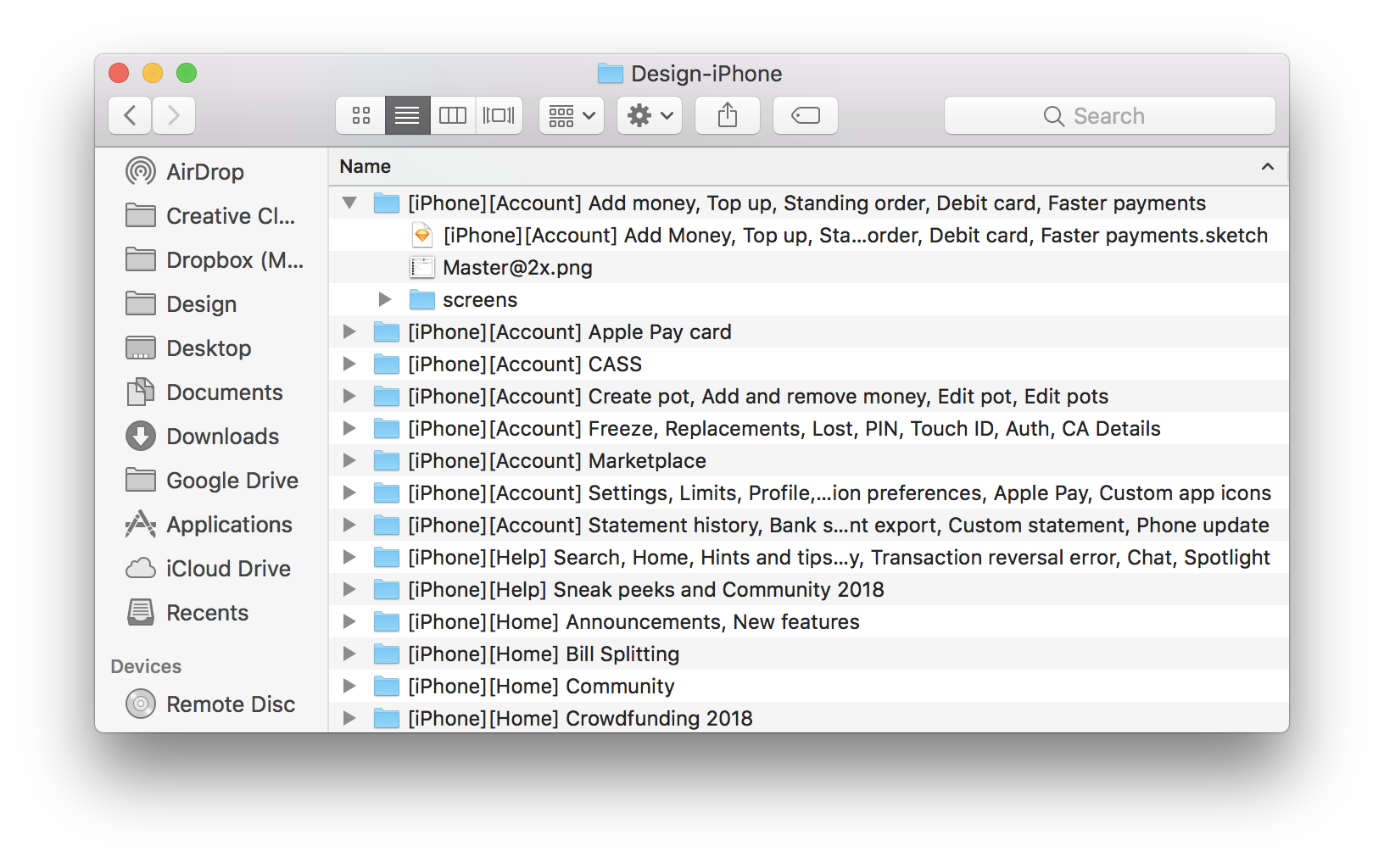Select the Marketplace folder icon
This screenshot has width=1384, height=868.
pyautogui.click(x=387, y=460)
